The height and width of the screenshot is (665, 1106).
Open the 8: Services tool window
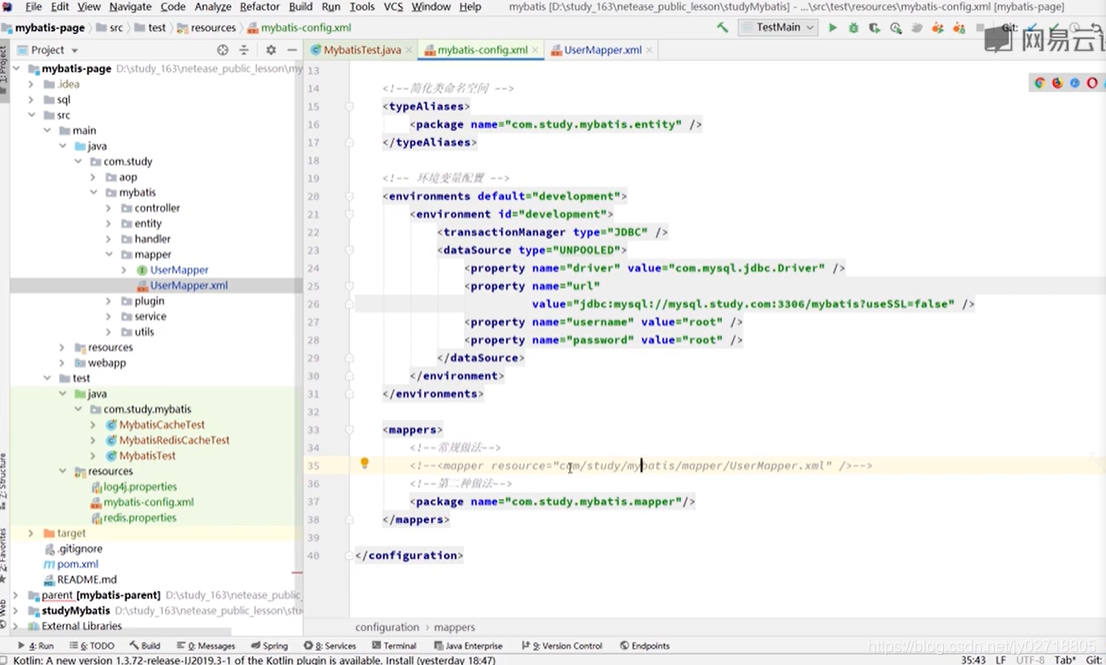coord(329,645)
